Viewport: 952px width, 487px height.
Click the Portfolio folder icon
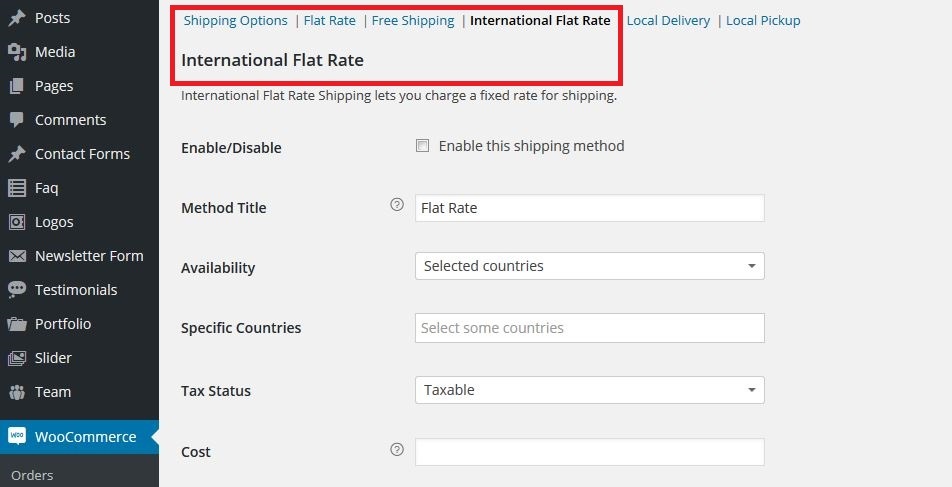(x=17, y=324)
